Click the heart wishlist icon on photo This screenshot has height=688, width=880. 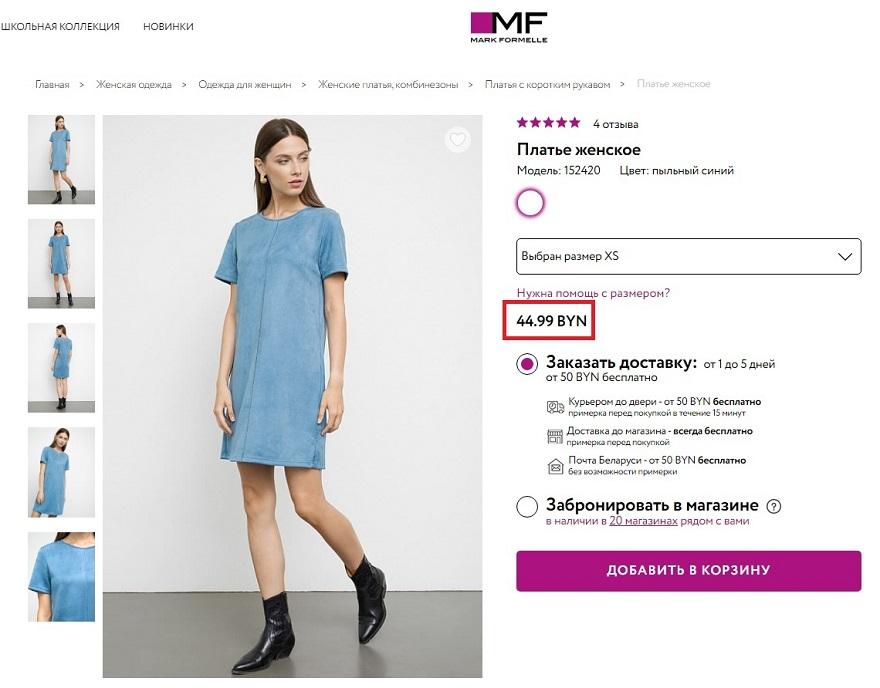(x=458, y=140)
